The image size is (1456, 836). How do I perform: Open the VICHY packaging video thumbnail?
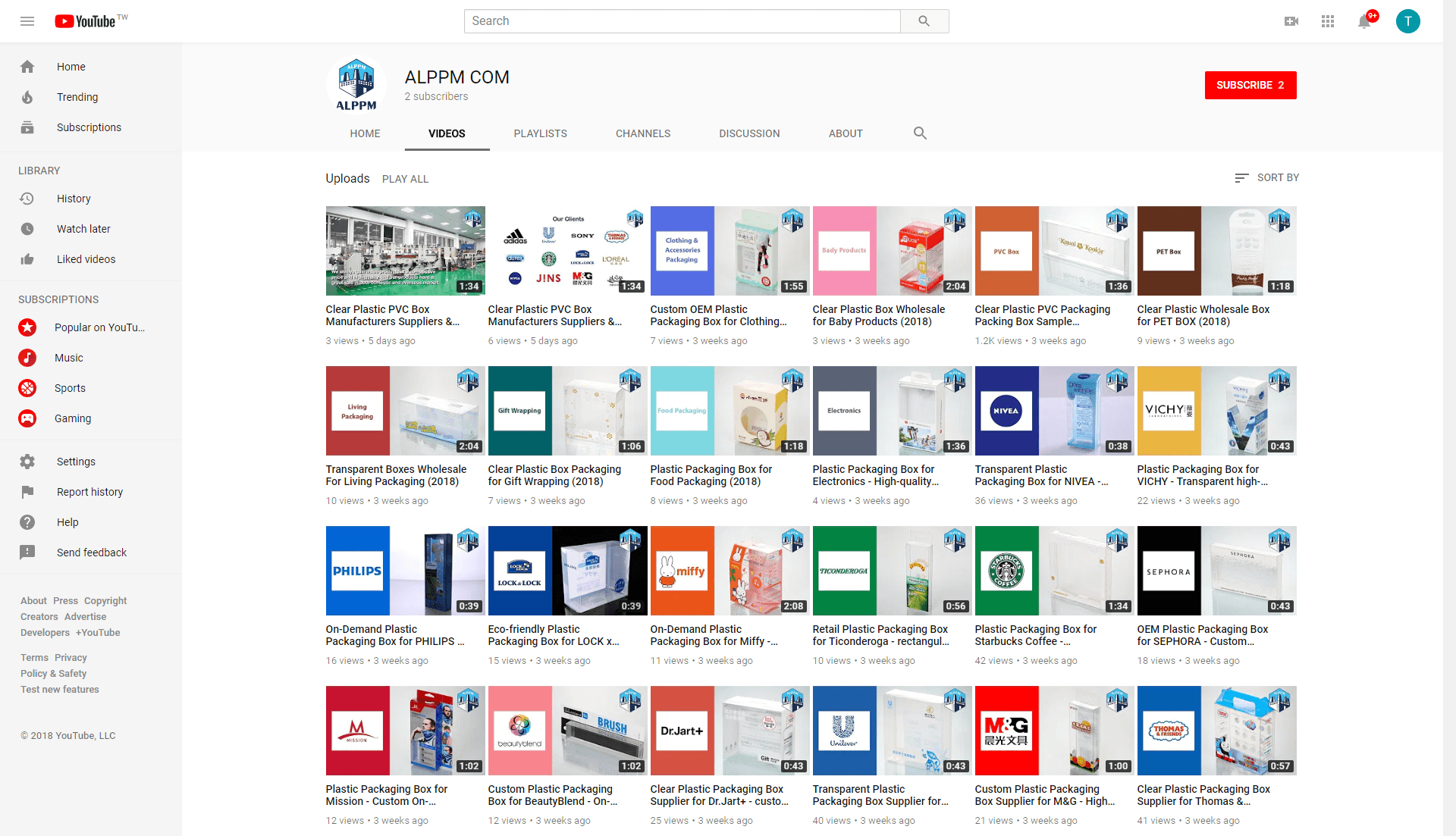point(1216,411)
